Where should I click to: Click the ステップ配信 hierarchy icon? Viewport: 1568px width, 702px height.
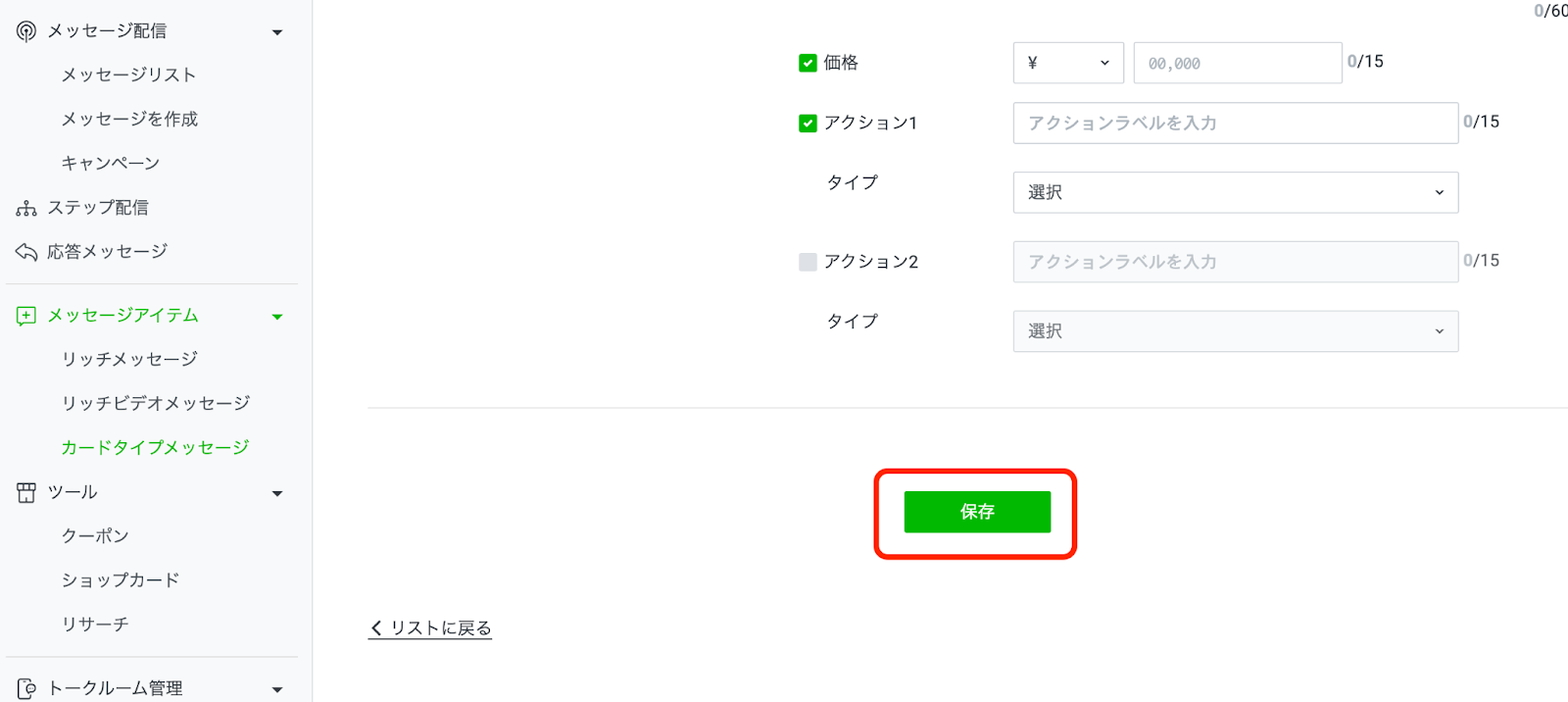point(26,208)
